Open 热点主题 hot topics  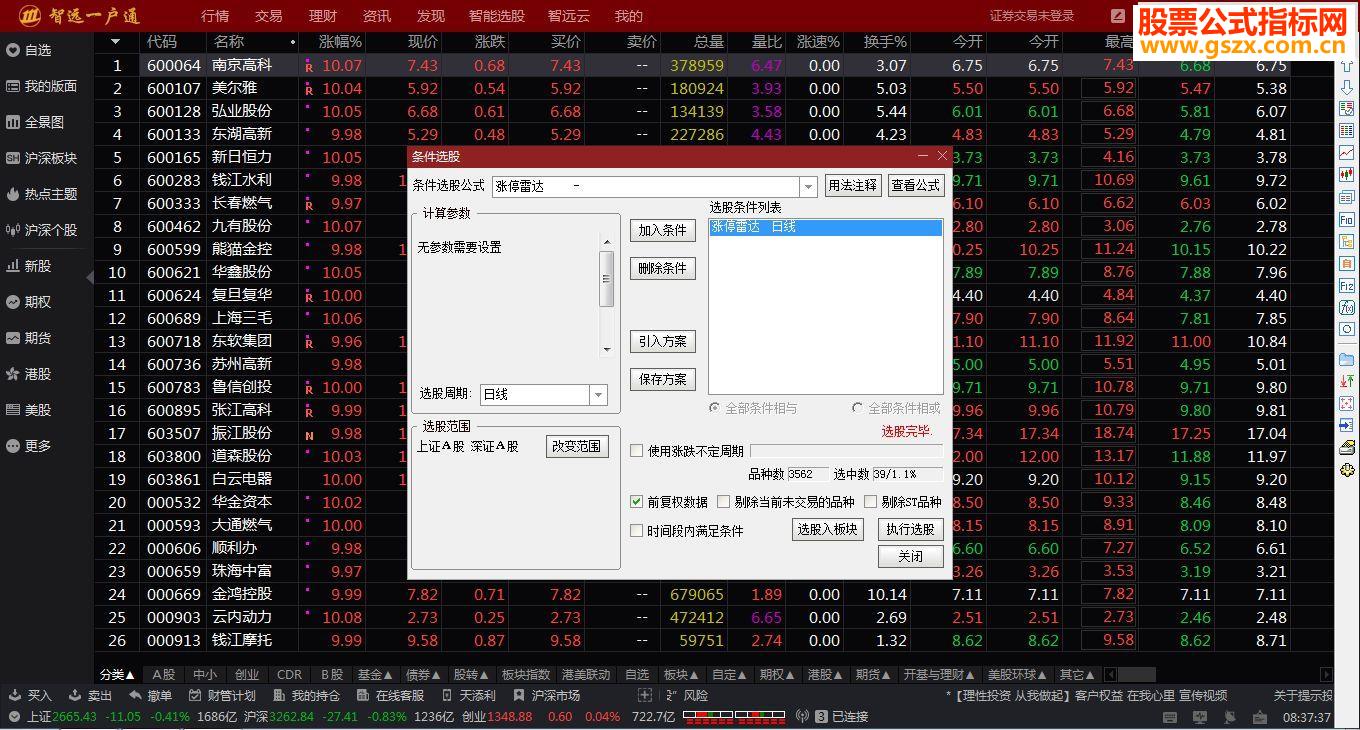click(41, 194)
